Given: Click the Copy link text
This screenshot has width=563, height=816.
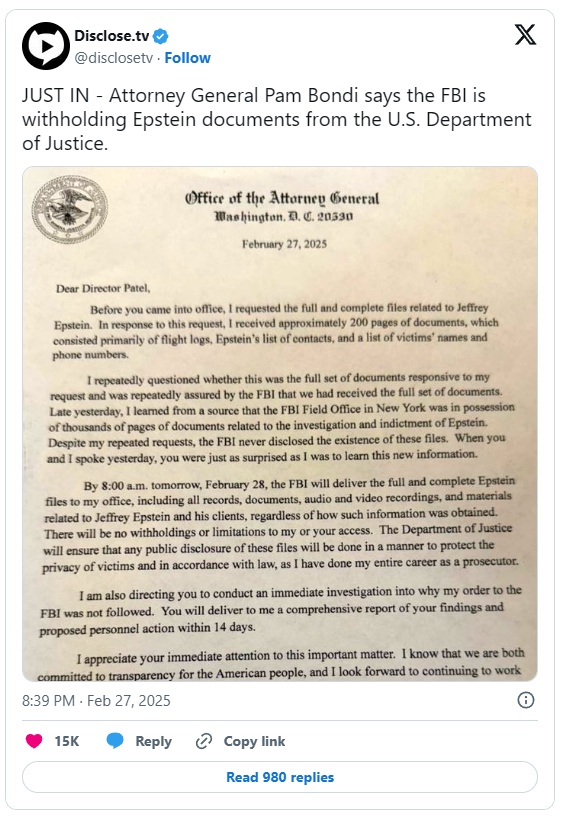Looking at the screenshot, I should point(254,741).
